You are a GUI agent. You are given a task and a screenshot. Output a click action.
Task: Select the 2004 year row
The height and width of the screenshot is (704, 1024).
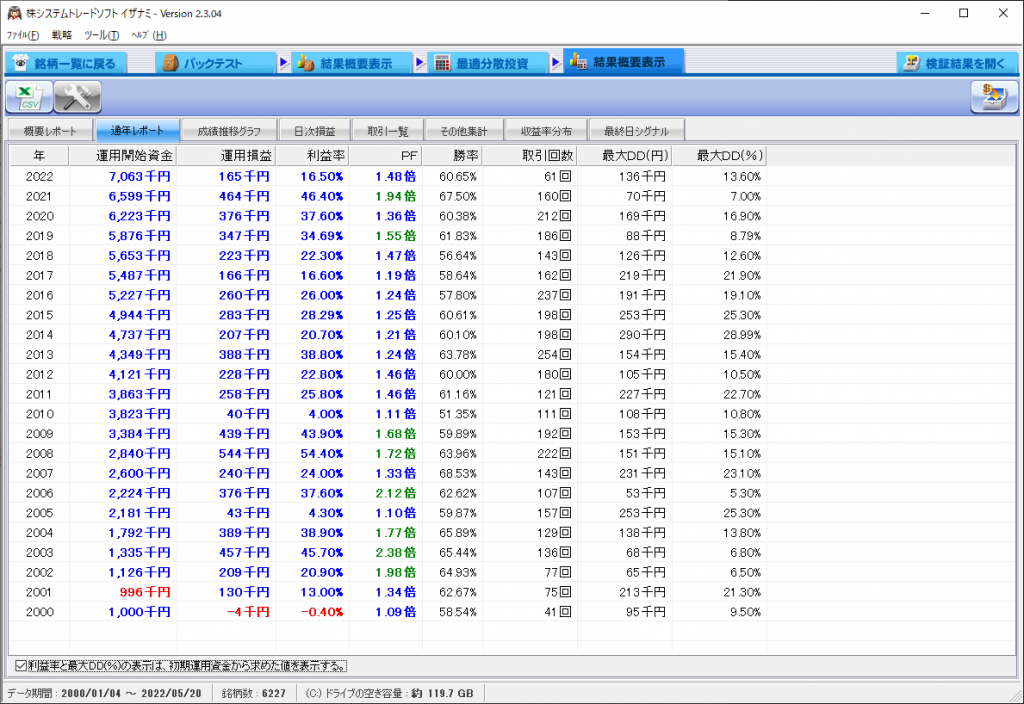(x=388, y=533)
